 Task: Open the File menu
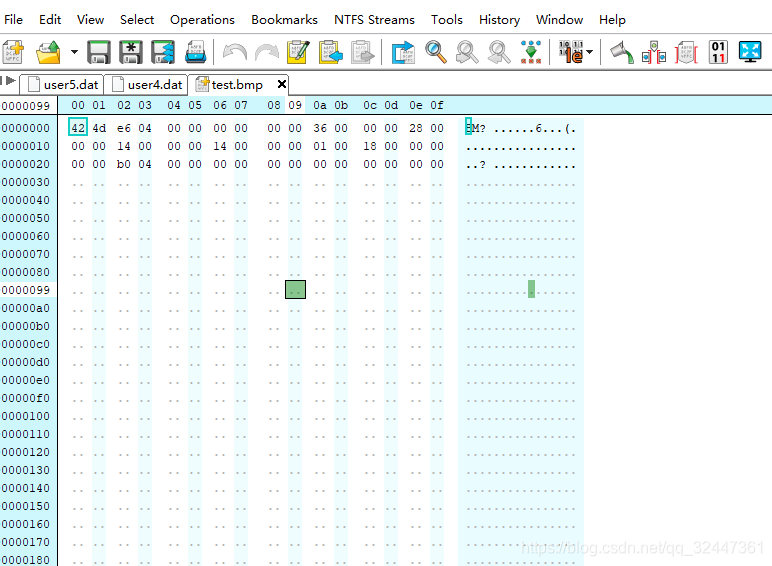13,20
